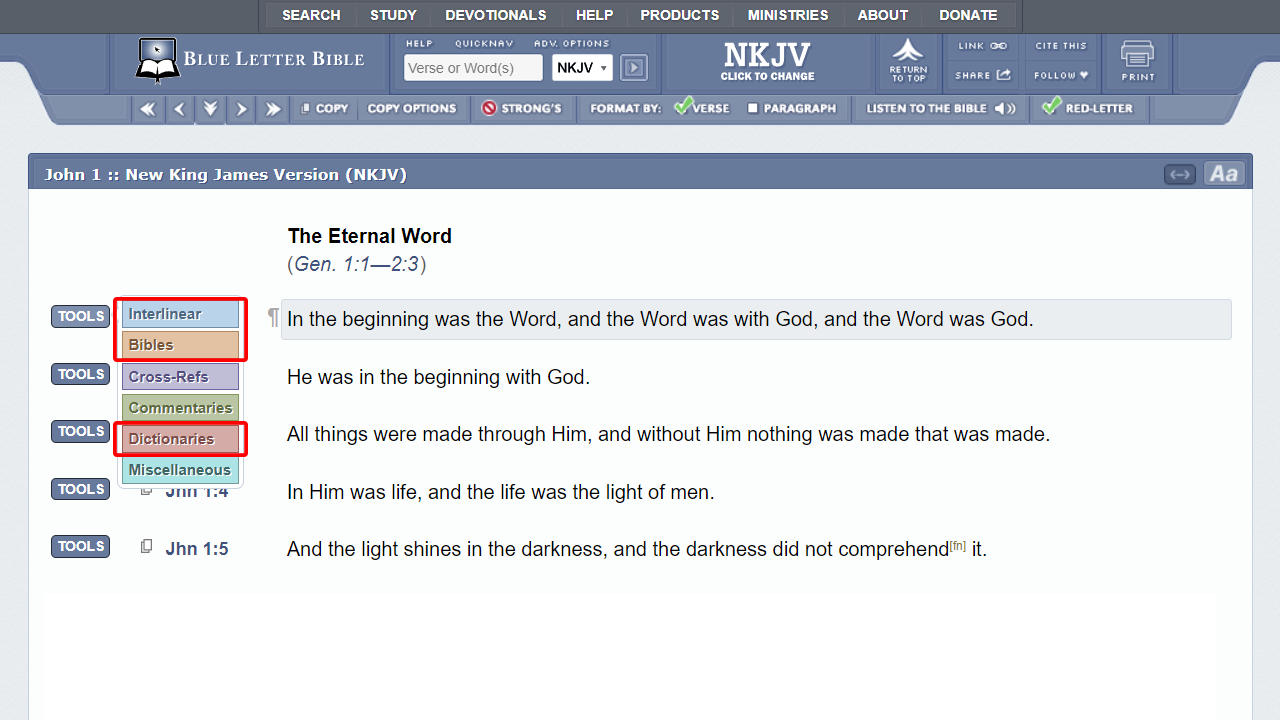Screen dimensions: 1280x720
Task: Click the paragraph mark before verse one
Action: tap(273, 318)
